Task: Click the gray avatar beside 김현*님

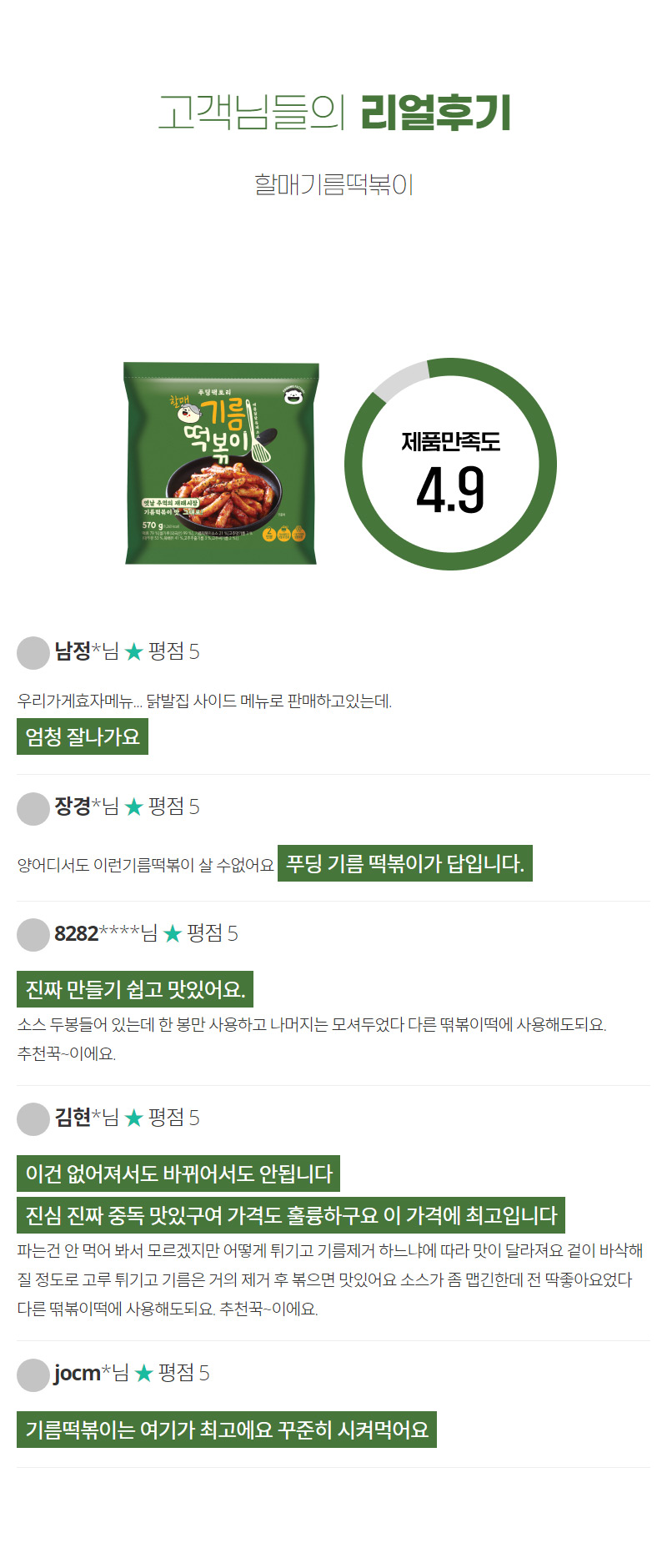Action: pyautogui.click(x=33, y=1119)
